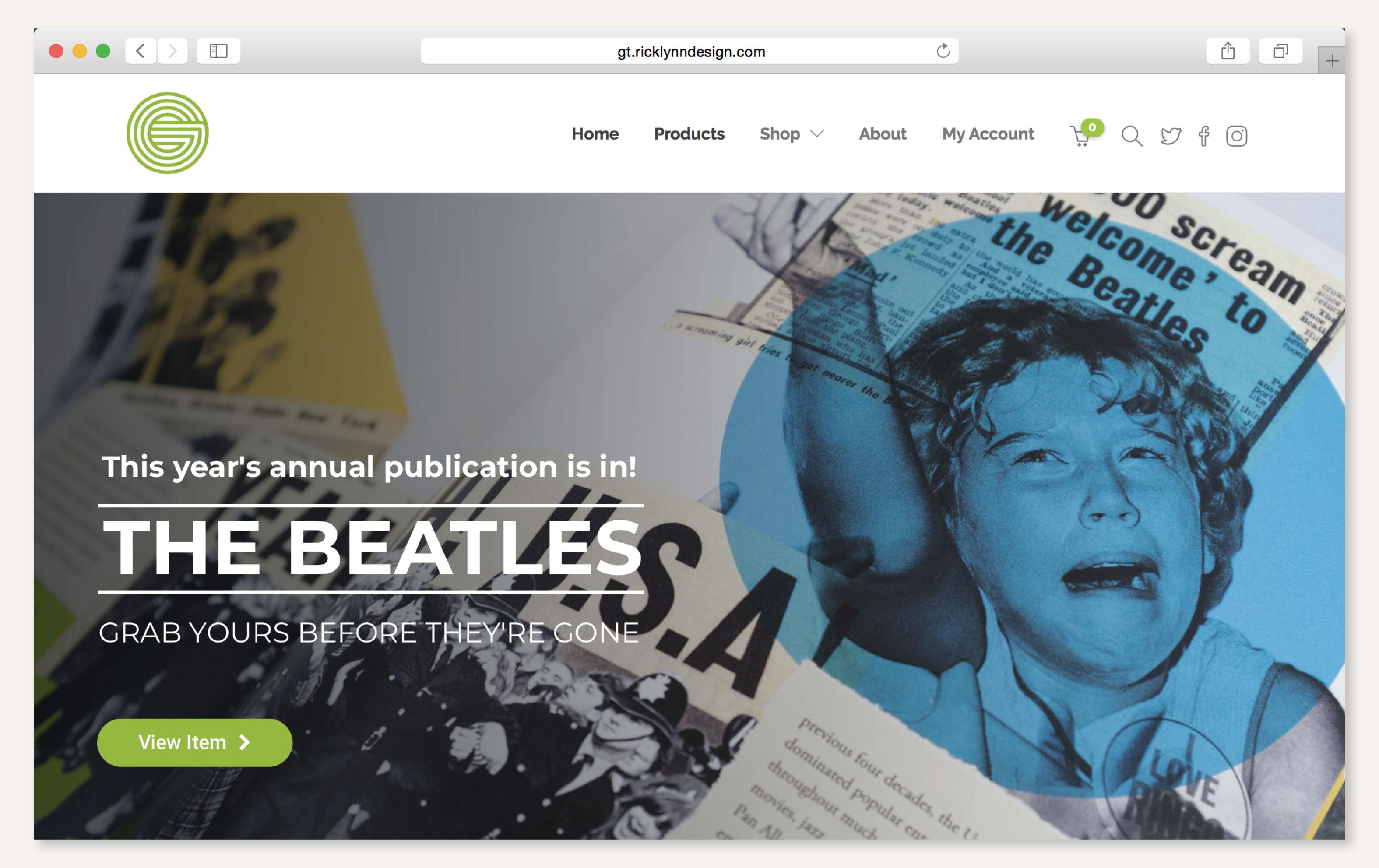This screenshot has width=1379, height=868.
Task: Open the About page link
Action: point(883,134)
